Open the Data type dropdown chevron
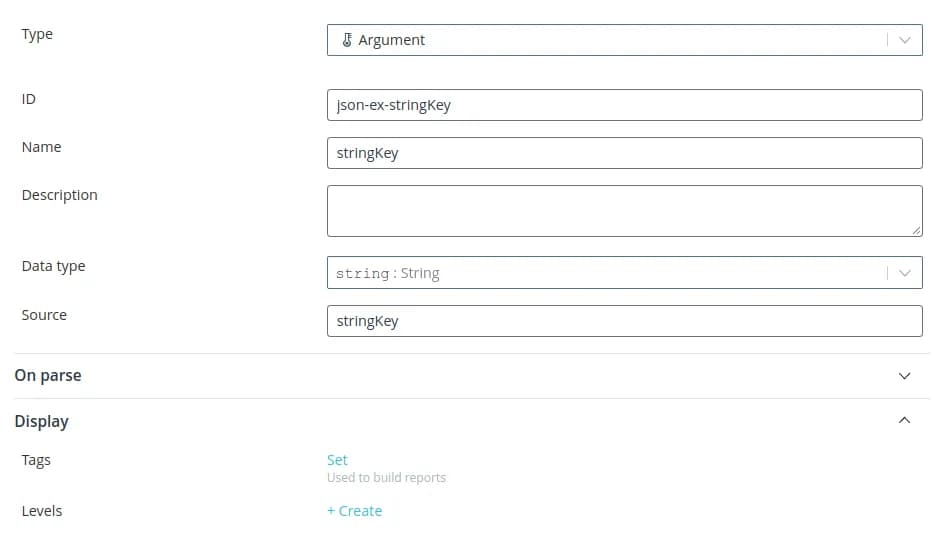The image size is (952, 559). click(904, 273)
